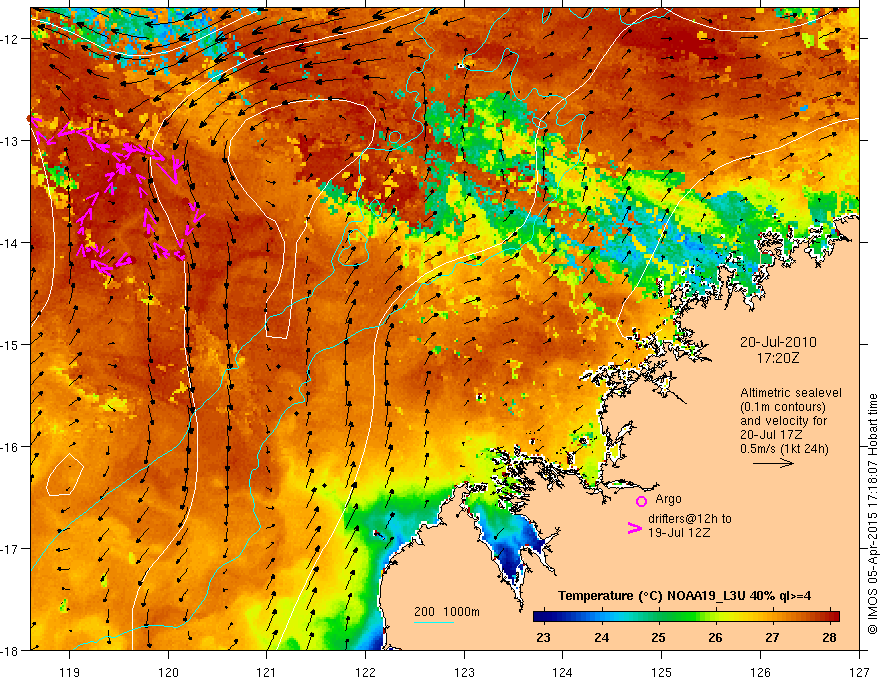
Task: Click the color bar tick label '25'
Action: (x=658, y=637)
